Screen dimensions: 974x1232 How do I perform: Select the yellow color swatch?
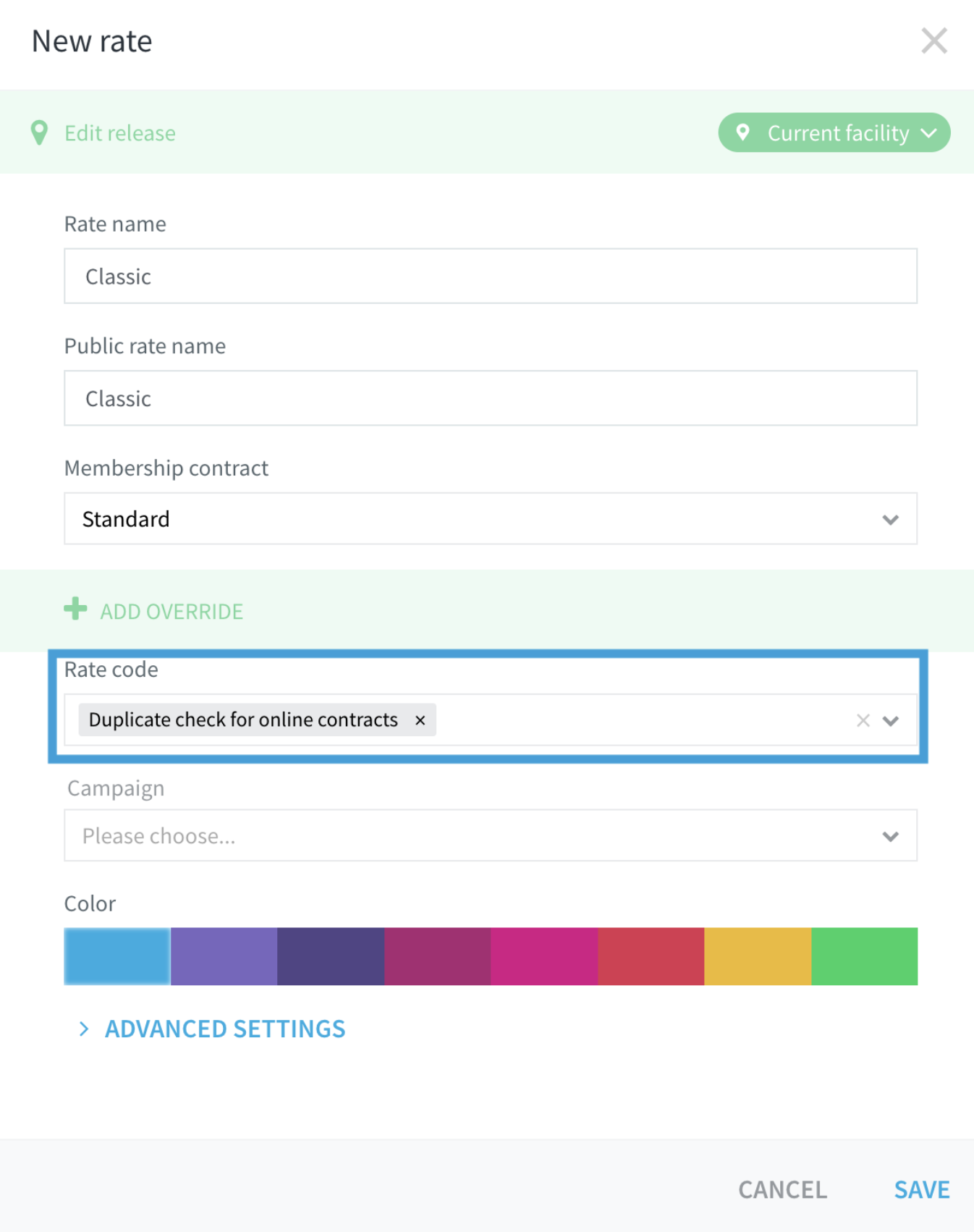click(758, 956)
